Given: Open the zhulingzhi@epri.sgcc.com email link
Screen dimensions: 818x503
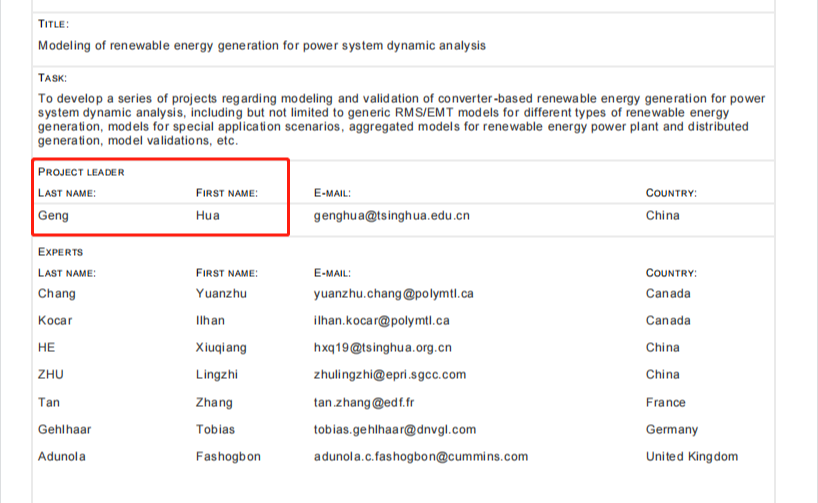Looking at the screenshot, I should point(389,375).
